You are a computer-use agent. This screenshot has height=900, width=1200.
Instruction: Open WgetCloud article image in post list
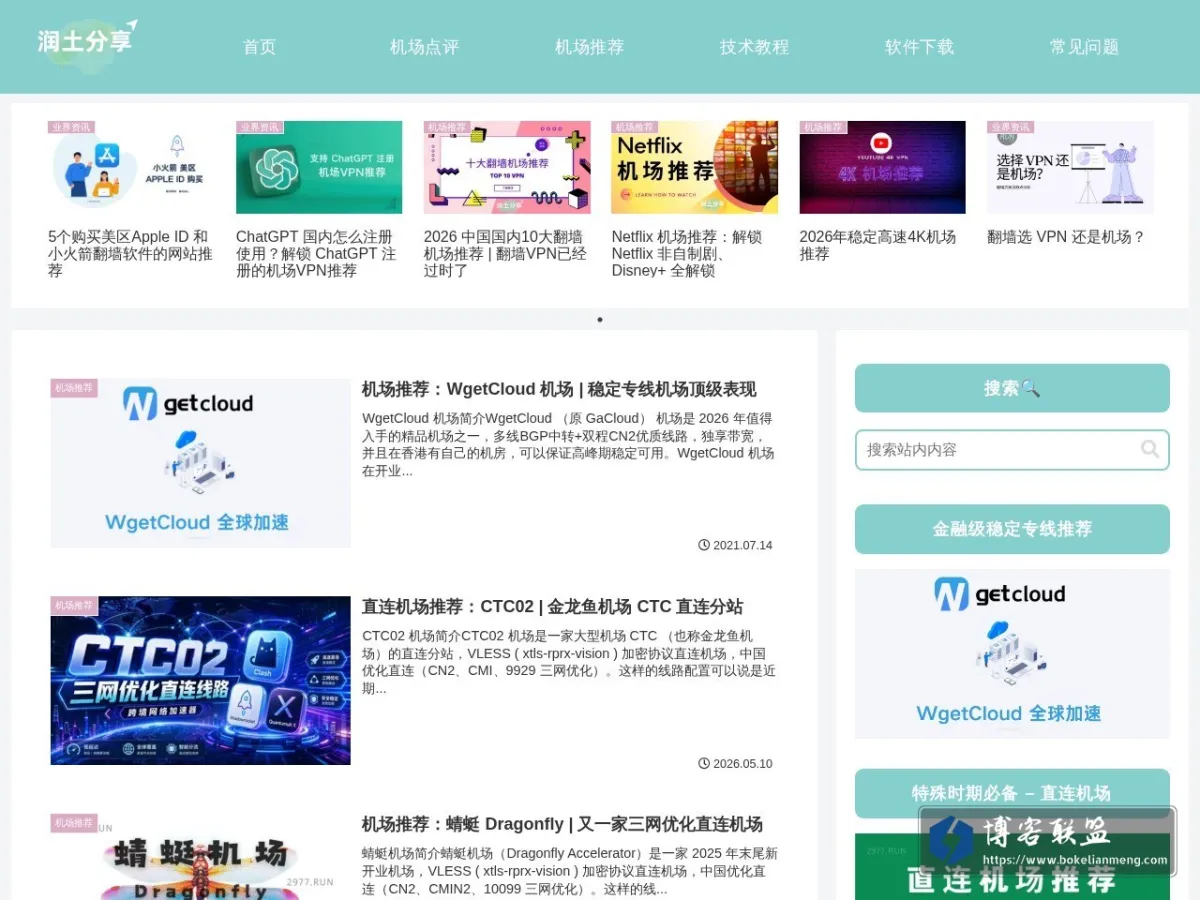coord(200,463)
